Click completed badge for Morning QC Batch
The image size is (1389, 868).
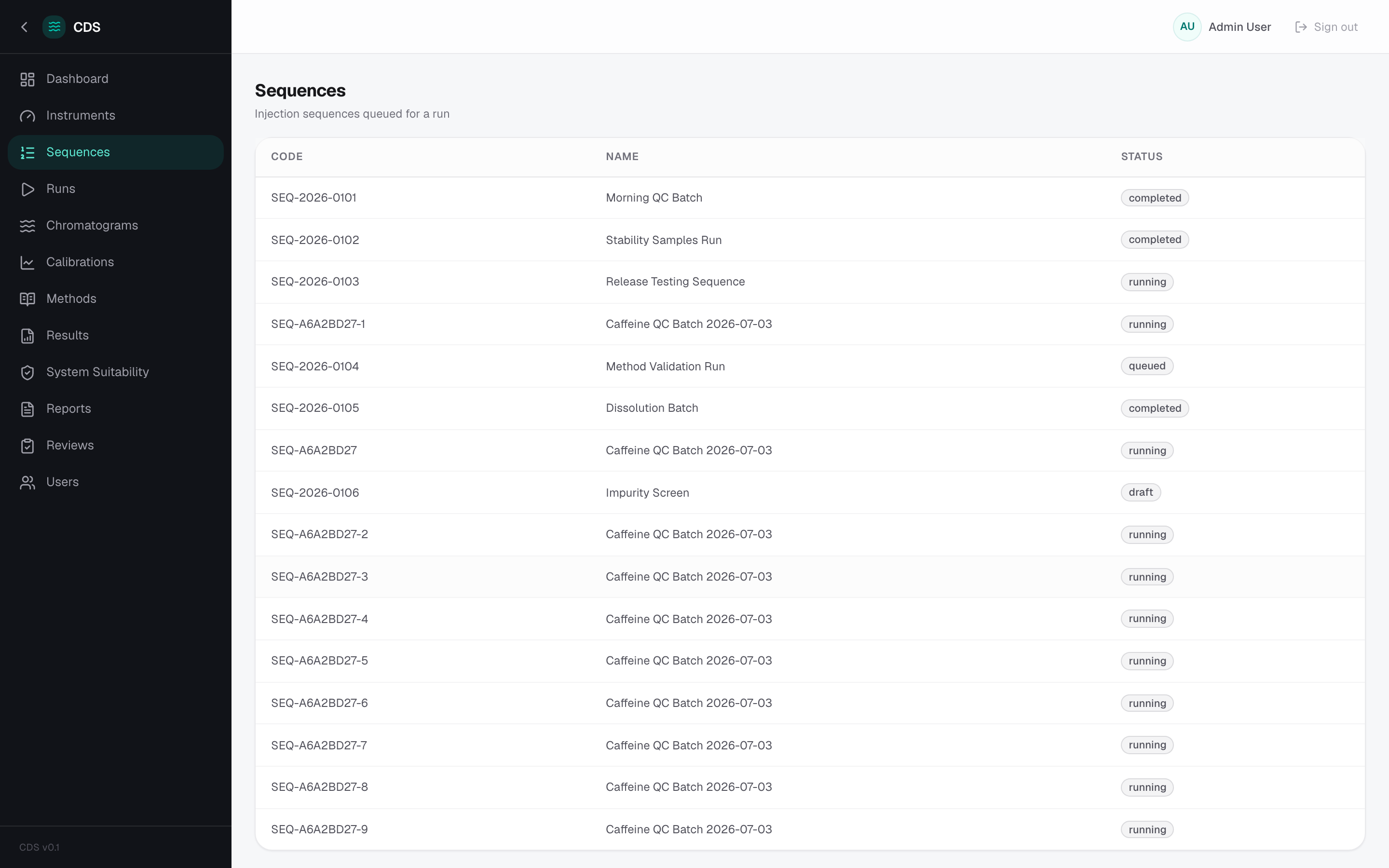(x=1155, y=198)
